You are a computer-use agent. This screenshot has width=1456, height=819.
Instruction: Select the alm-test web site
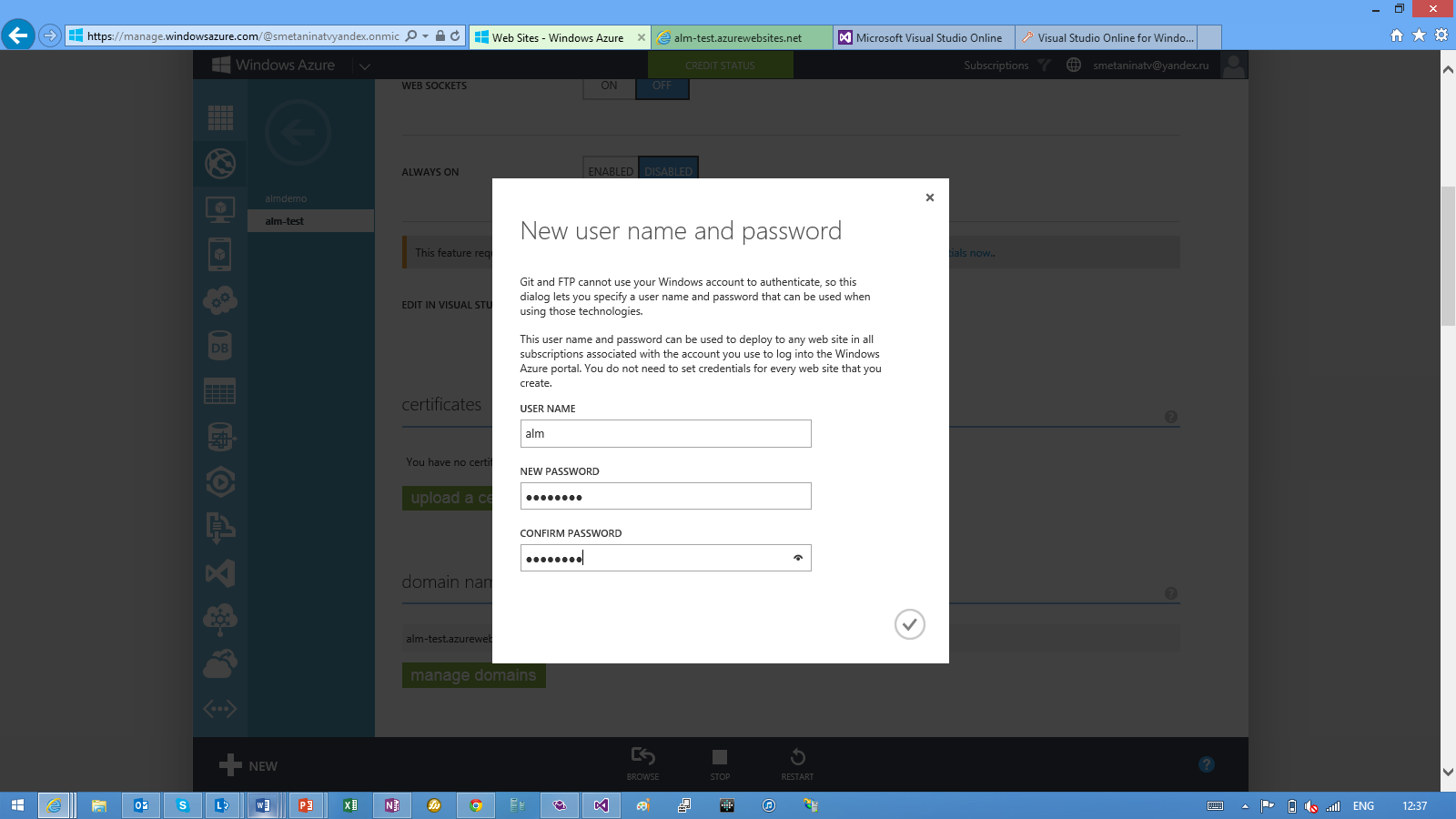[x=310, y=221]
